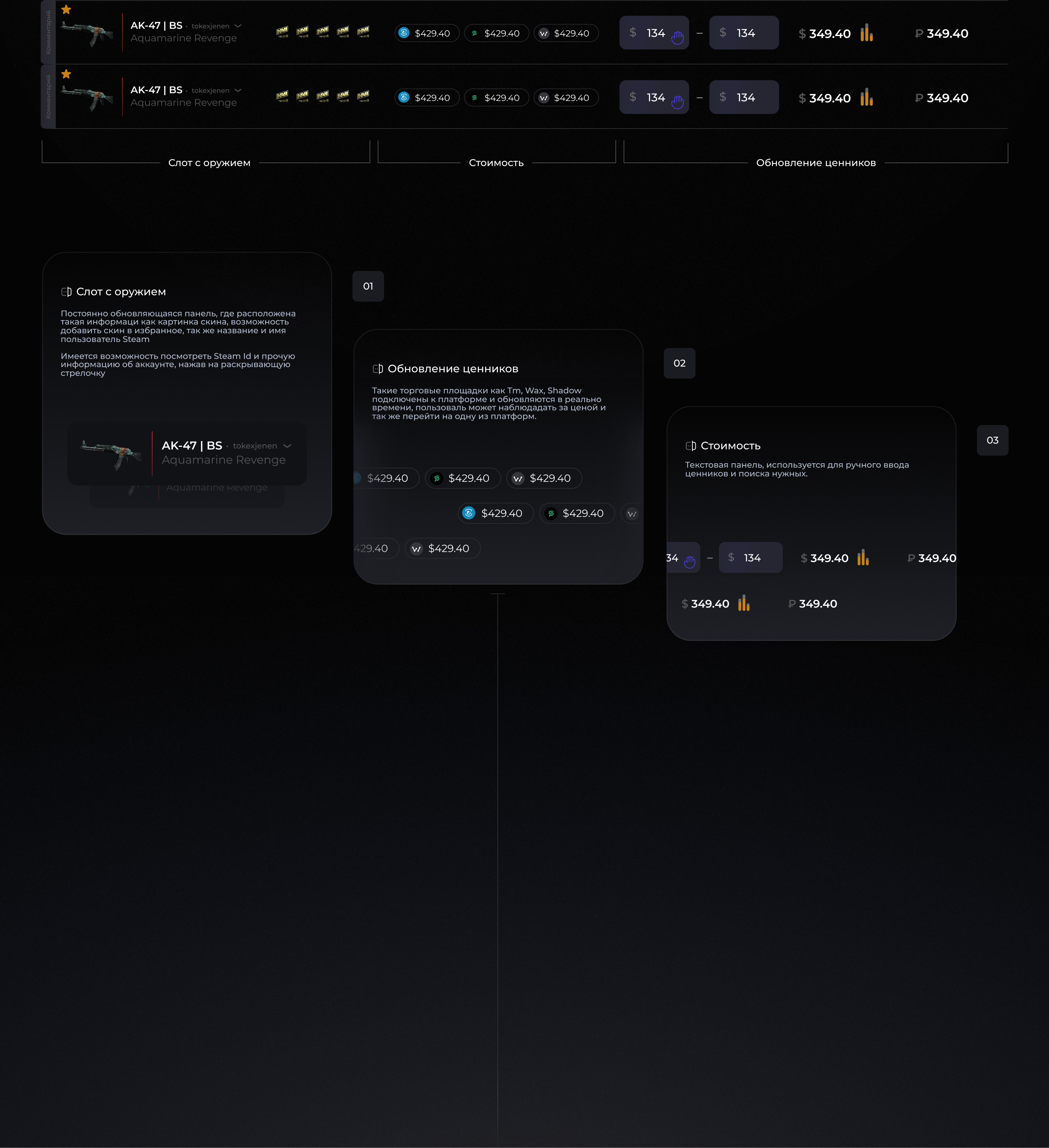Click orange bar chart icon in second row

point(866,97)
